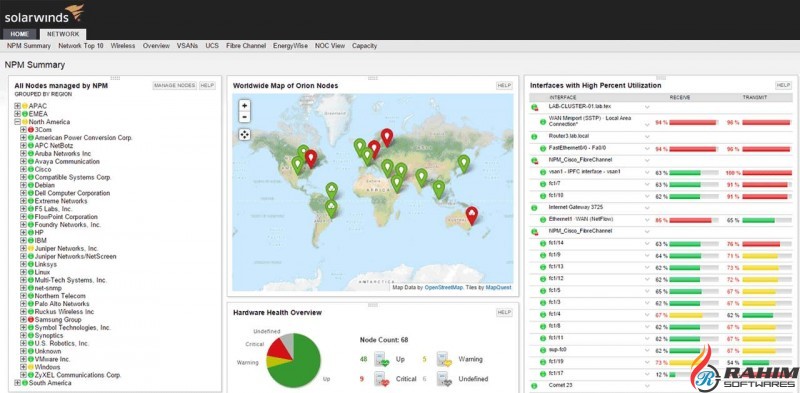This screenshot has width=800, height=393.
Task: Click the red map pin in North America
Action: [311, 159]
